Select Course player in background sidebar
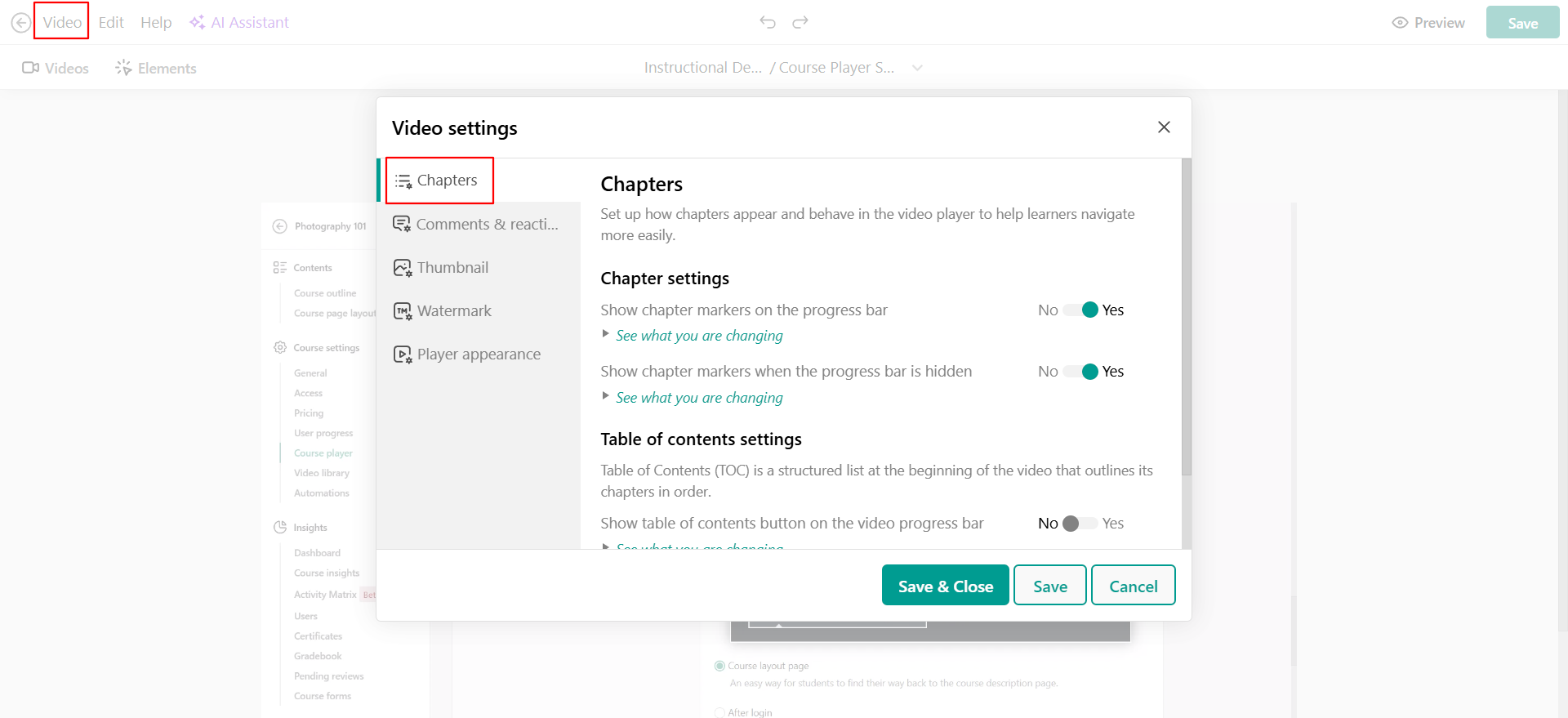1568x718 pixels. (323, 453)
